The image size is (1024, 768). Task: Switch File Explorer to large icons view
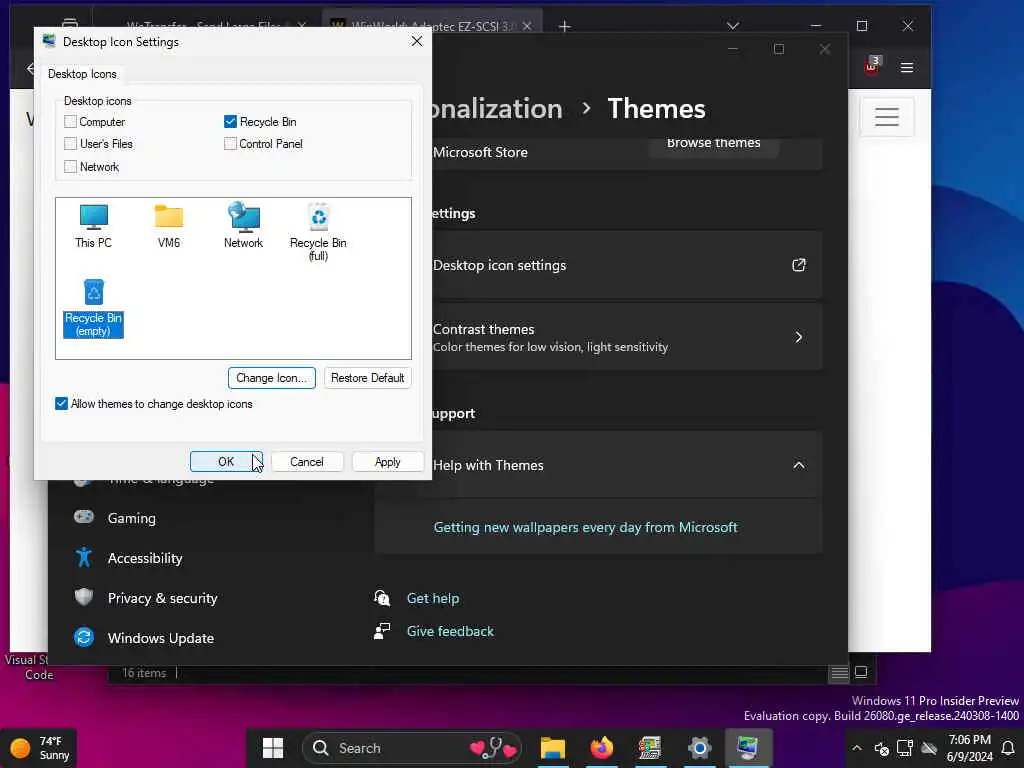coord(861,672)
